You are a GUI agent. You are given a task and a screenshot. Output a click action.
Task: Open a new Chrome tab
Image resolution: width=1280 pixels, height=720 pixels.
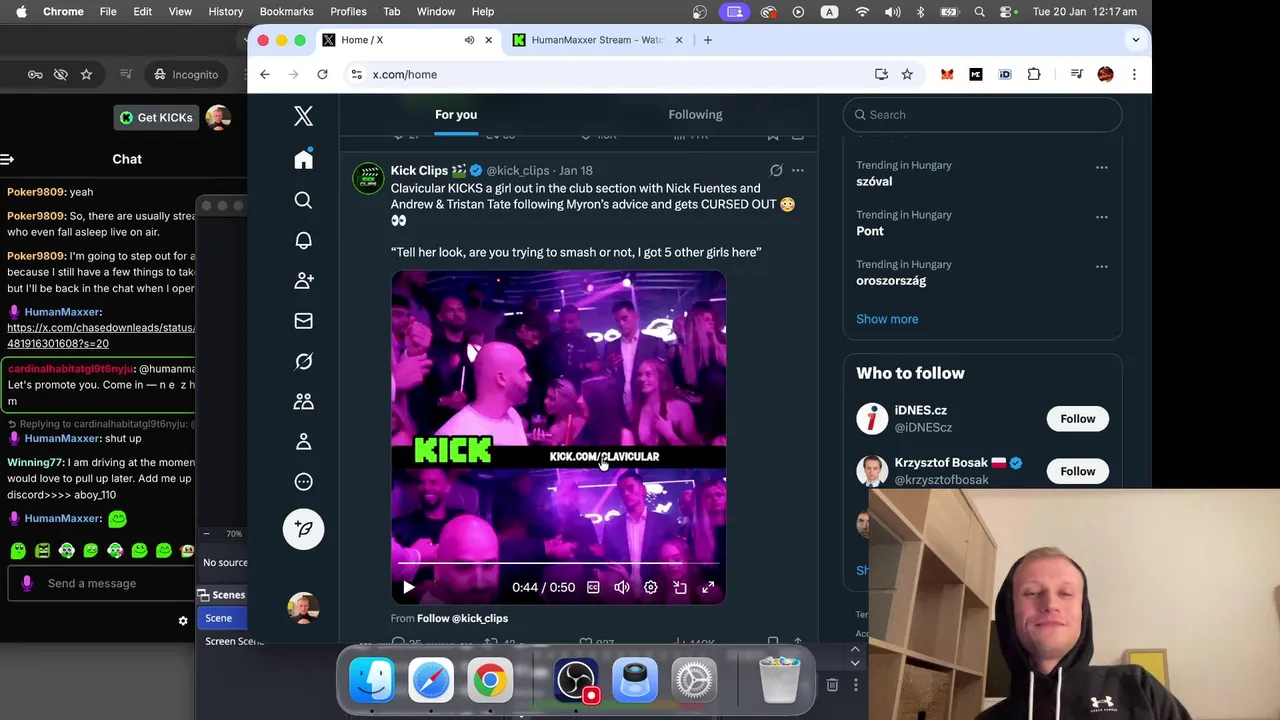pos(707,40)
